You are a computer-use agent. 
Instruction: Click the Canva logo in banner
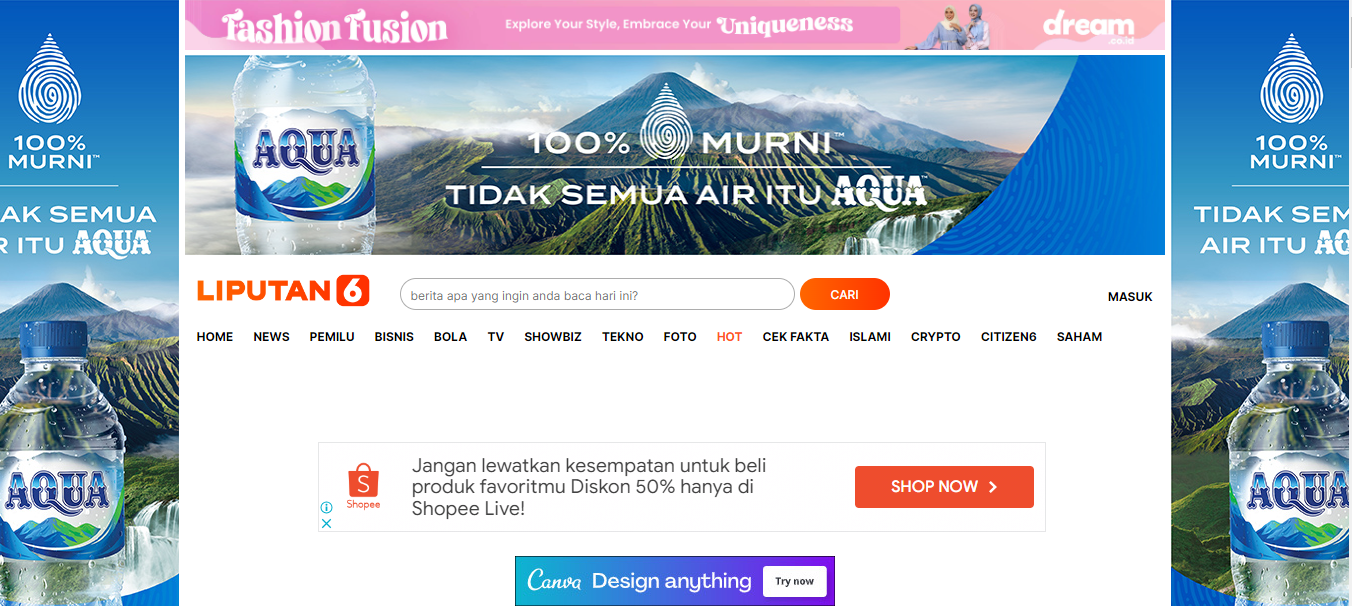[x=554, y=581]
